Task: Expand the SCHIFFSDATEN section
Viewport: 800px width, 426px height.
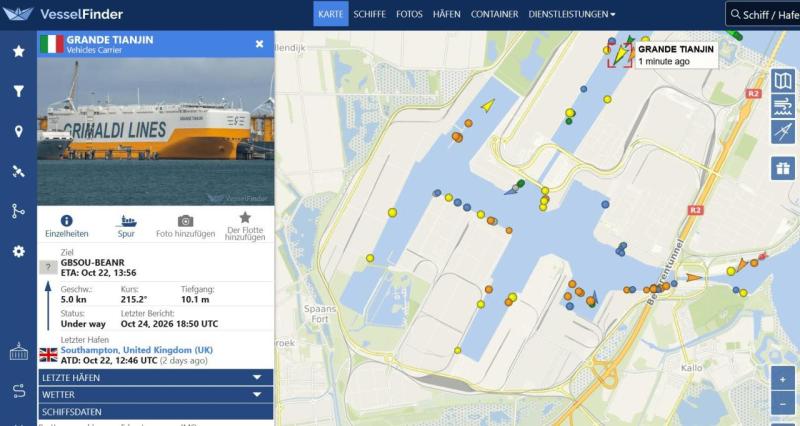Action: click(156, 412)
